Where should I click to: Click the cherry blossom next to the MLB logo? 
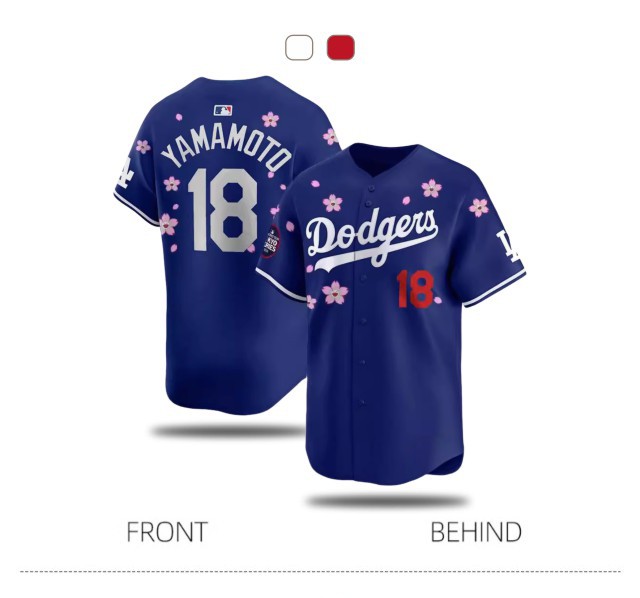tap(270, 120)
